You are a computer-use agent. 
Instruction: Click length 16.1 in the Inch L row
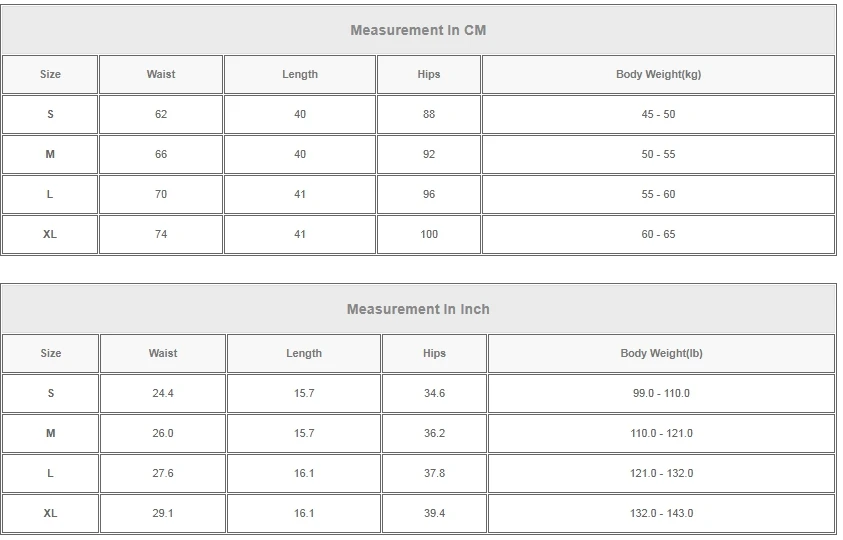[304, 473]
